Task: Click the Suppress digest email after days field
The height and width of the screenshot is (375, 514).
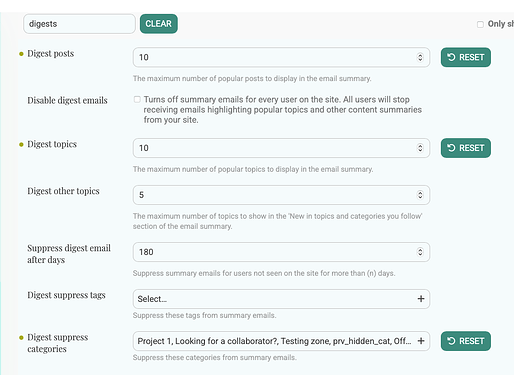Action: click(x=281, y=252)
